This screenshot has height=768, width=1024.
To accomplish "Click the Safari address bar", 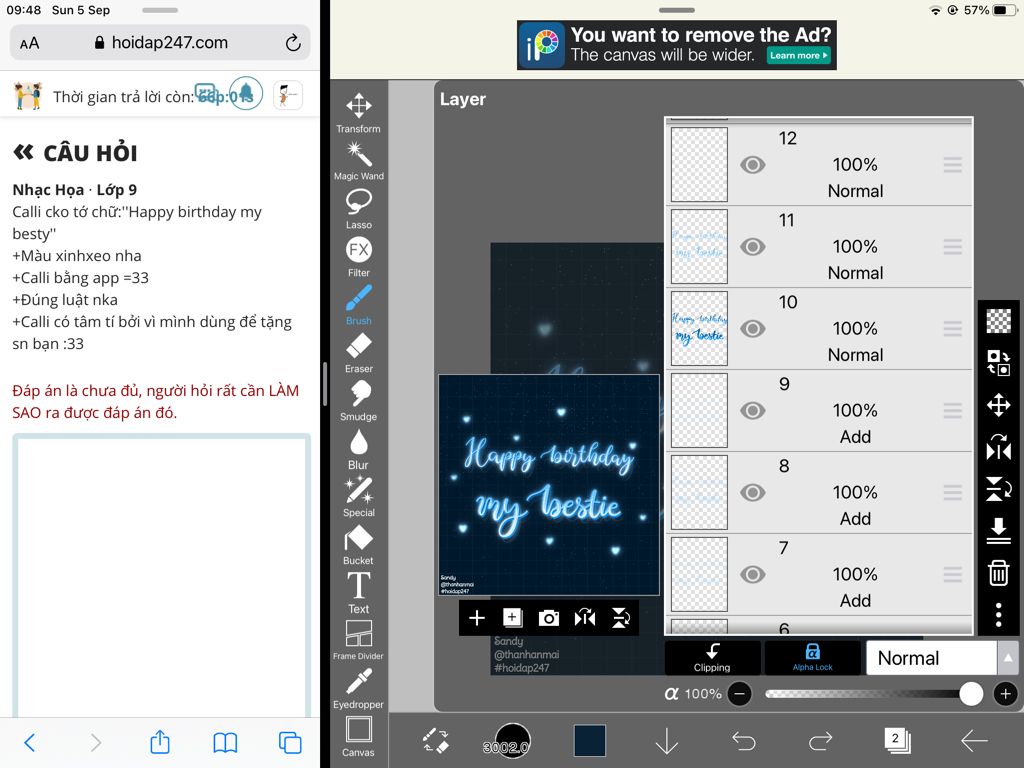I will click(x=160, y=43).
